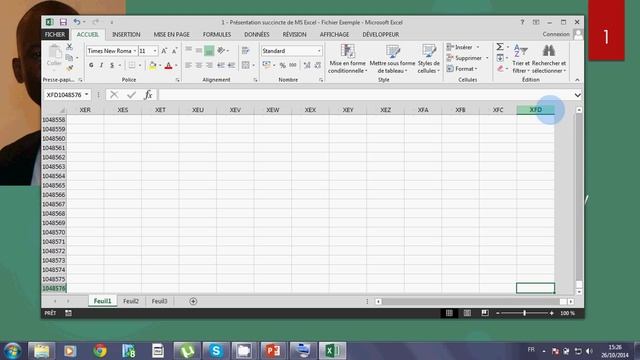Image resolution: width=640 pixels, height=360 pixels.
Task: Open Mise en forme conditionnelle
Action: [347, 59]
